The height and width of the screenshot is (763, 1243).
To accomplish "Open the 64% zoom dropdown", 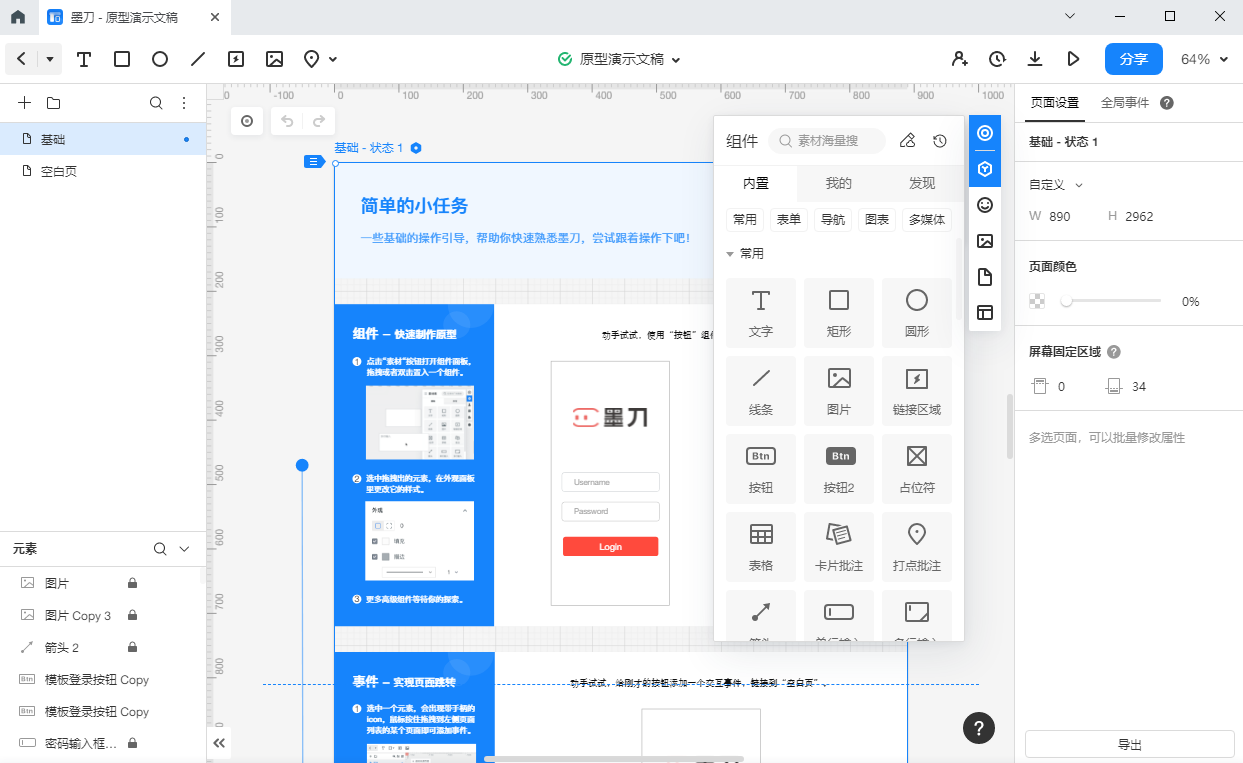I will point(1207,59).
